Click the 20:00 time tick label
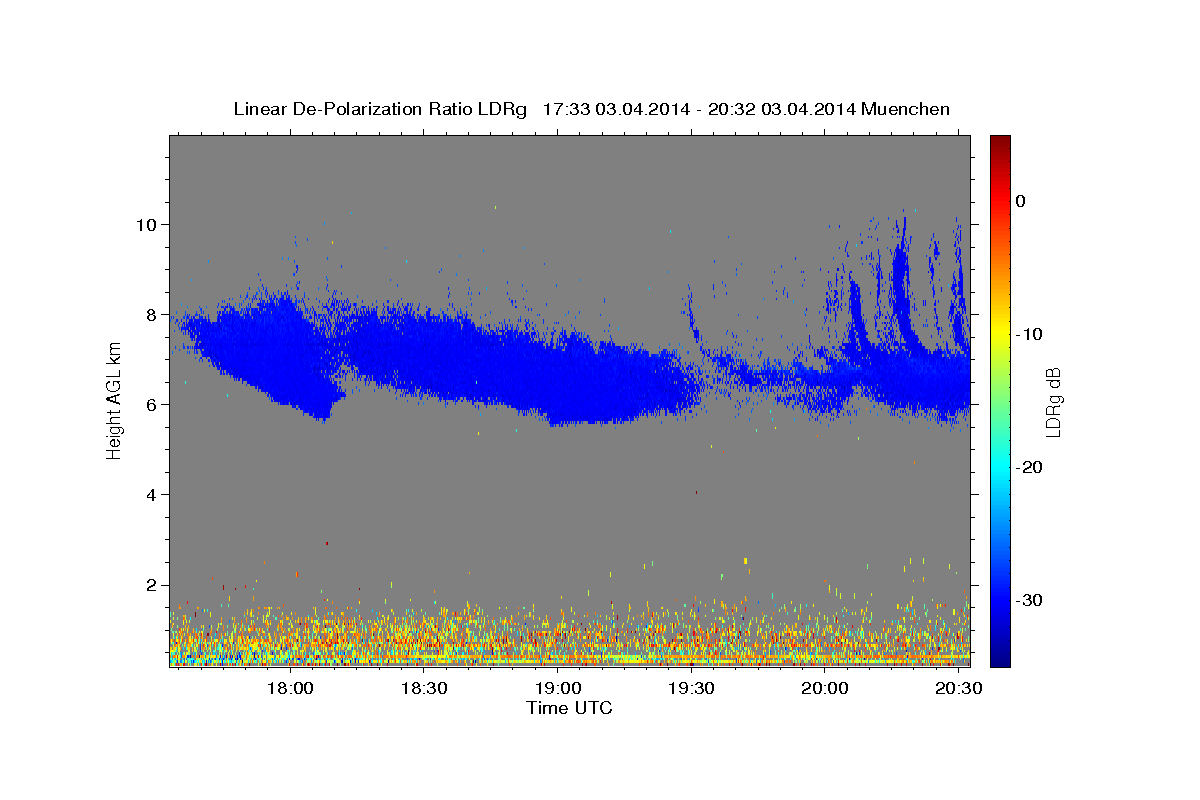Image resolution: width=1200 pixels, height=800 pixels. [825, 689]
